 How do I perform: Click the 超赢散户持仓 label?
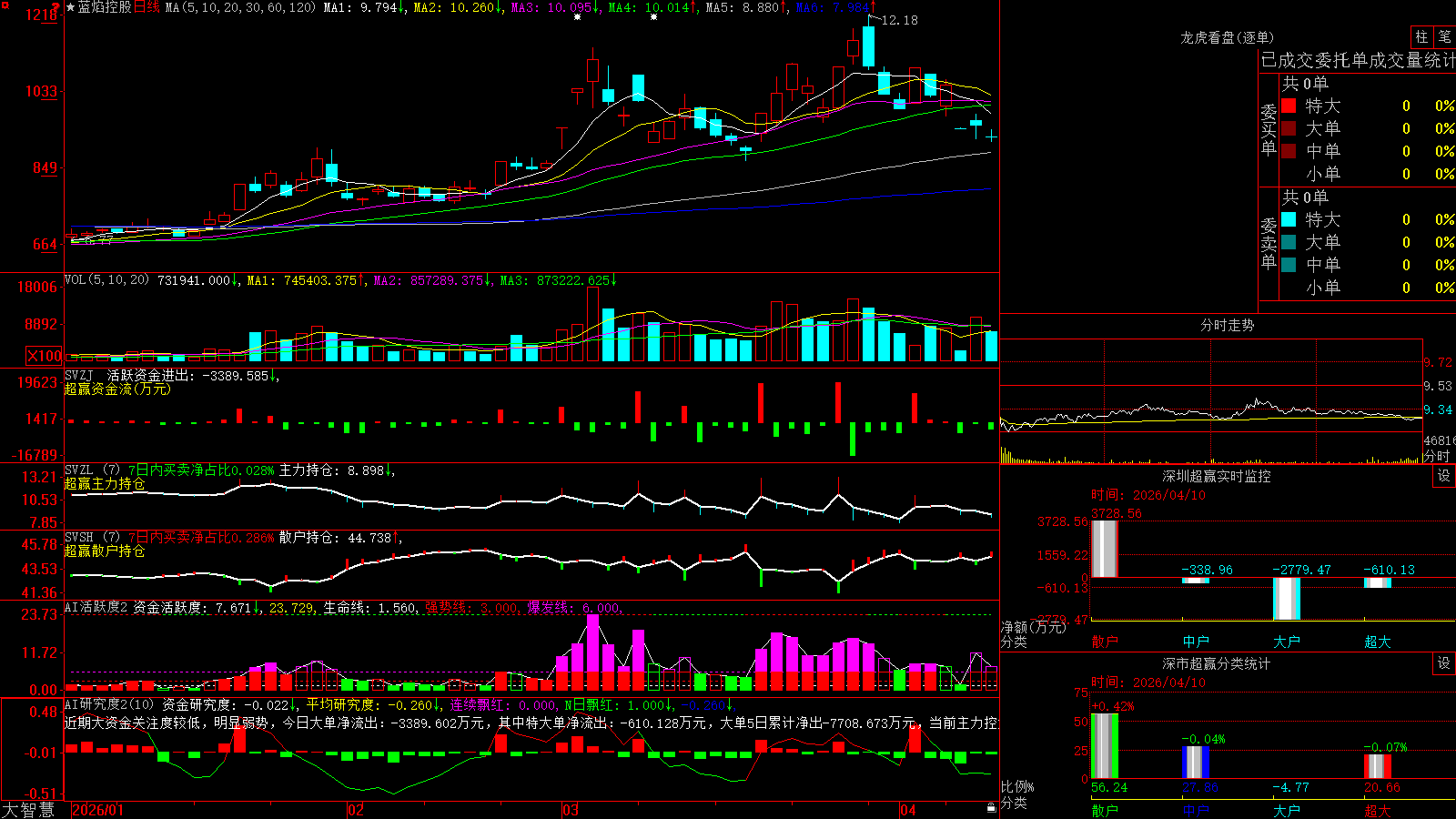(105, 551)
